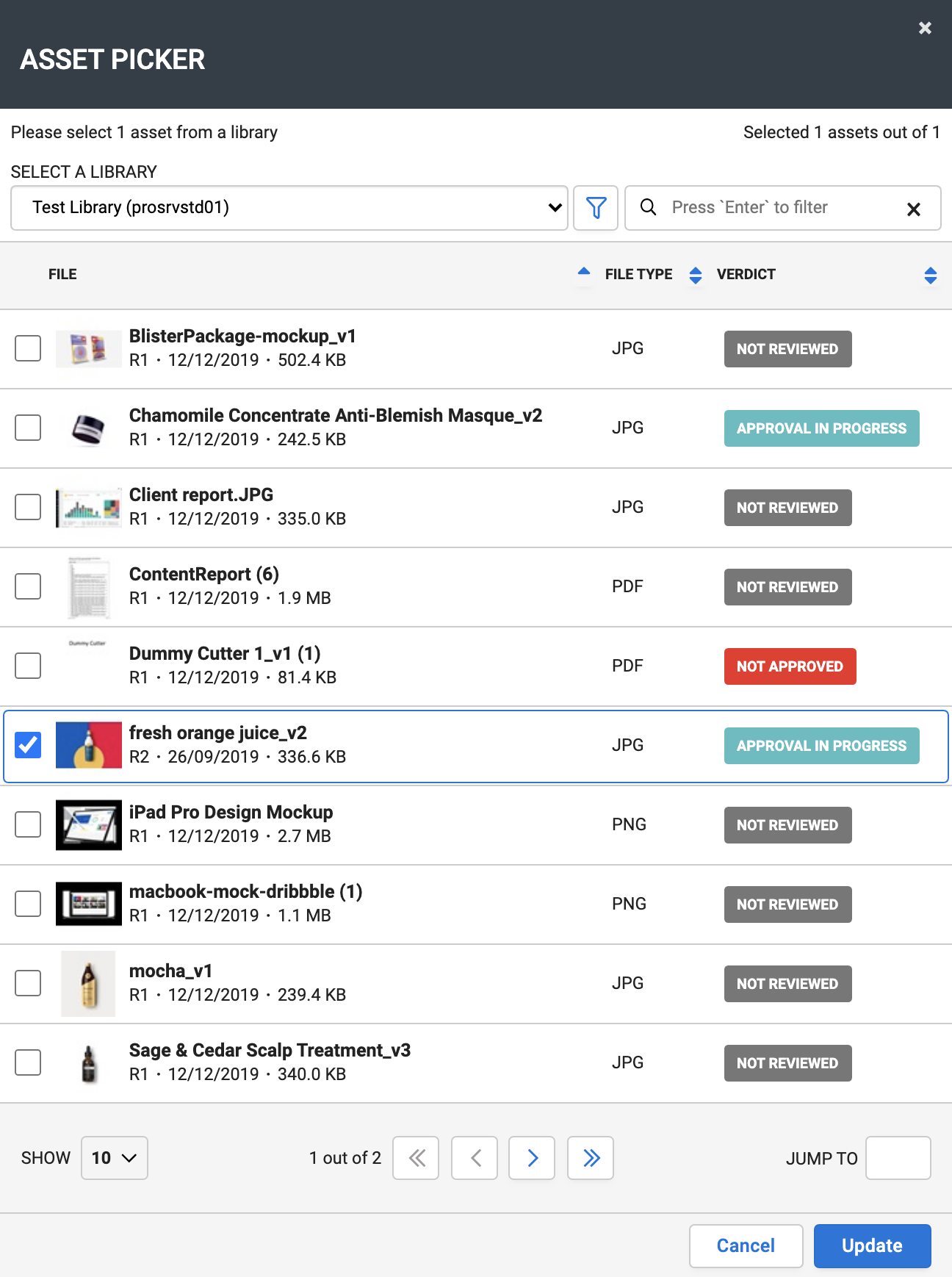Screen dimensions: 952x1277
Task: Click the Update button
Action: (x=872, y=1246)
